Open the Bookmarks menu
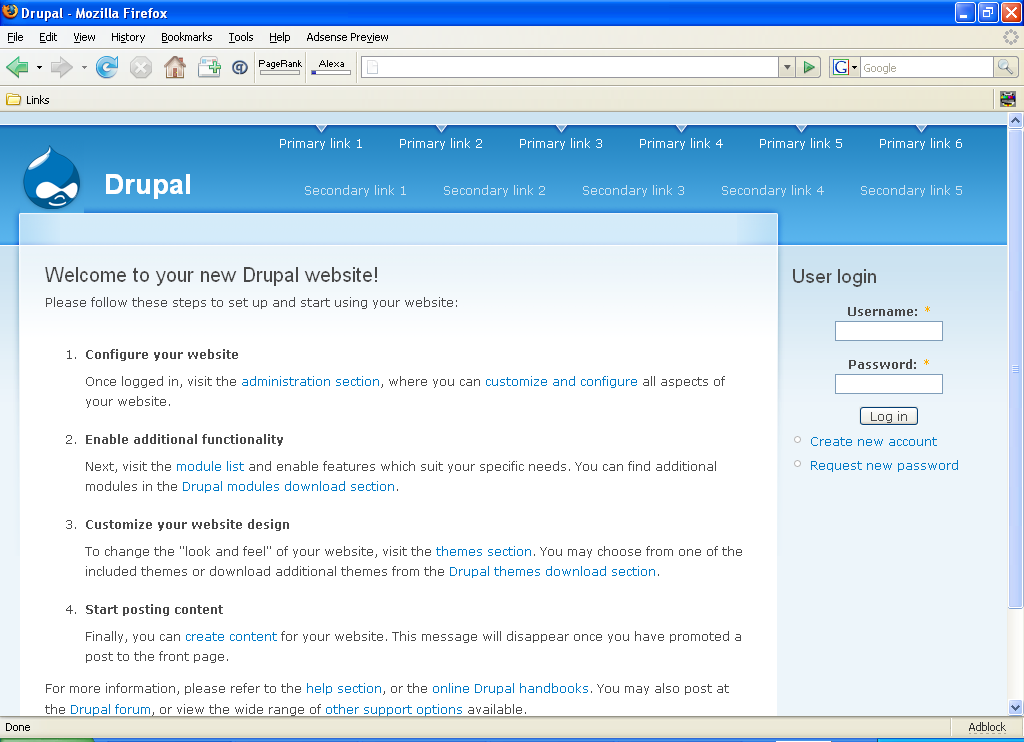 [x=187, y=37]
